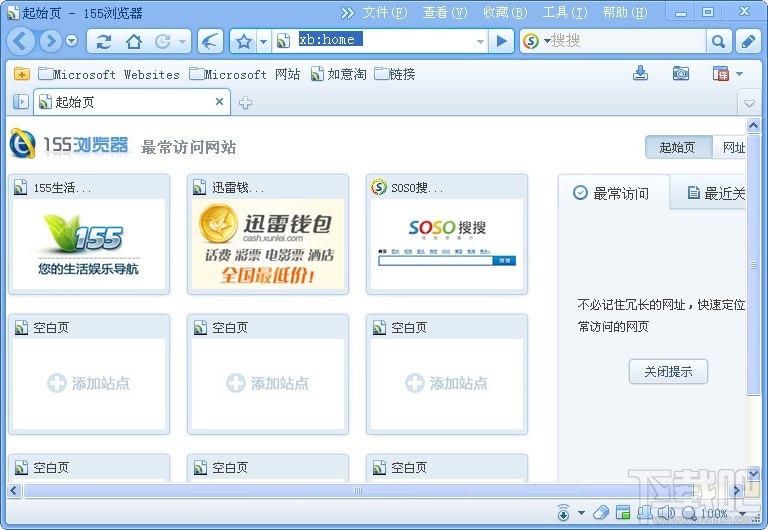768x530 pixels.
Task: Expand the tab list dropdown at right
Action: coord(749,103)
